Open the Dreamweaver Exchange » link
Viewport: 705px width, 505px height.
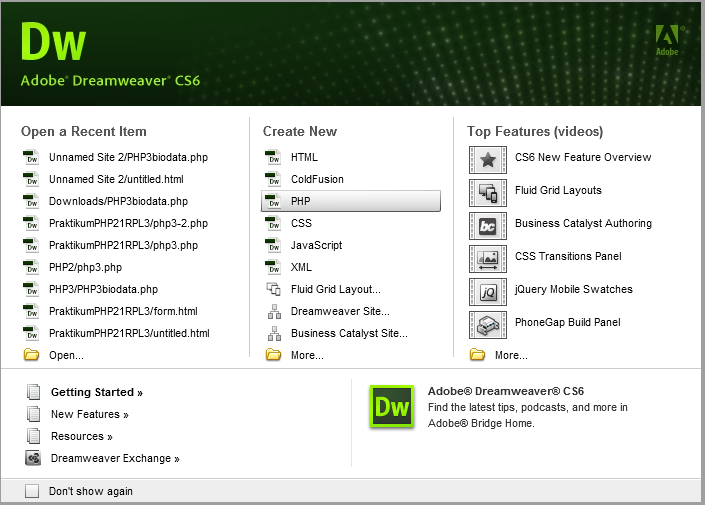click(115, 458)
